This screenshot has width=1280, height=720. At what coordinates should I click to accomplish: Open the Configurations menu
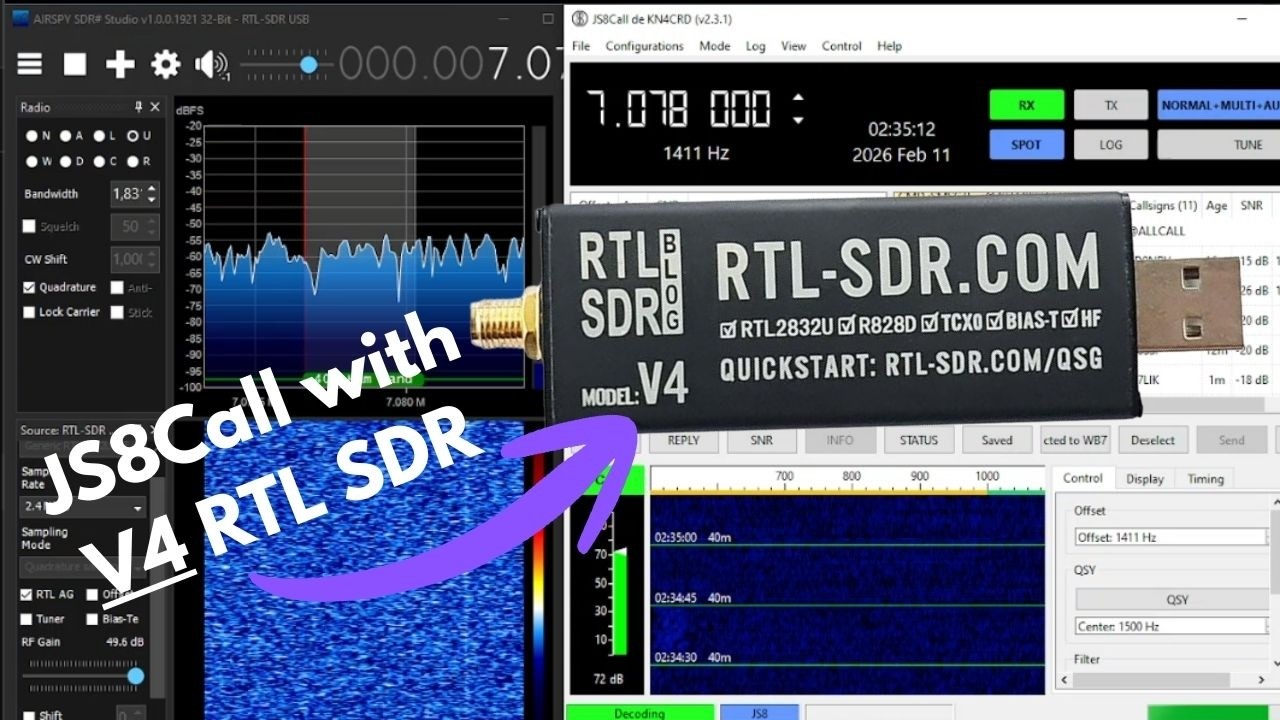coord(644,46)
